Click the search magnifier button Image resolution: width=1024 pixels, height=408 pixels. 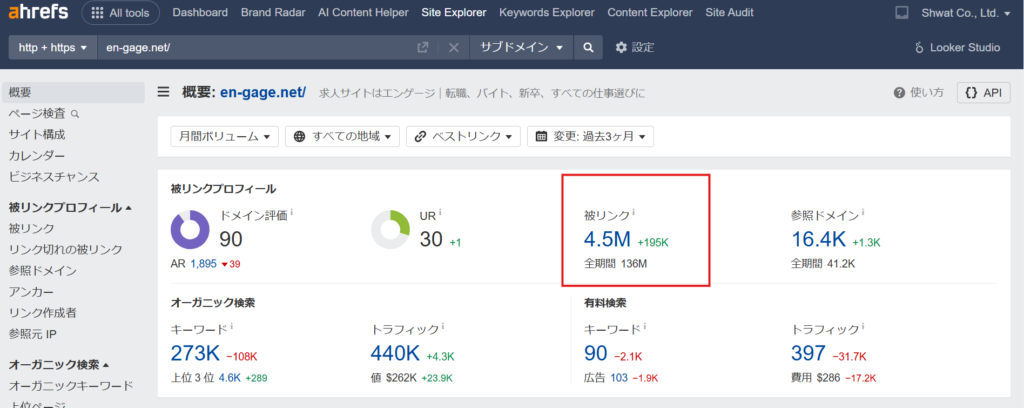(x=588, y=48)
